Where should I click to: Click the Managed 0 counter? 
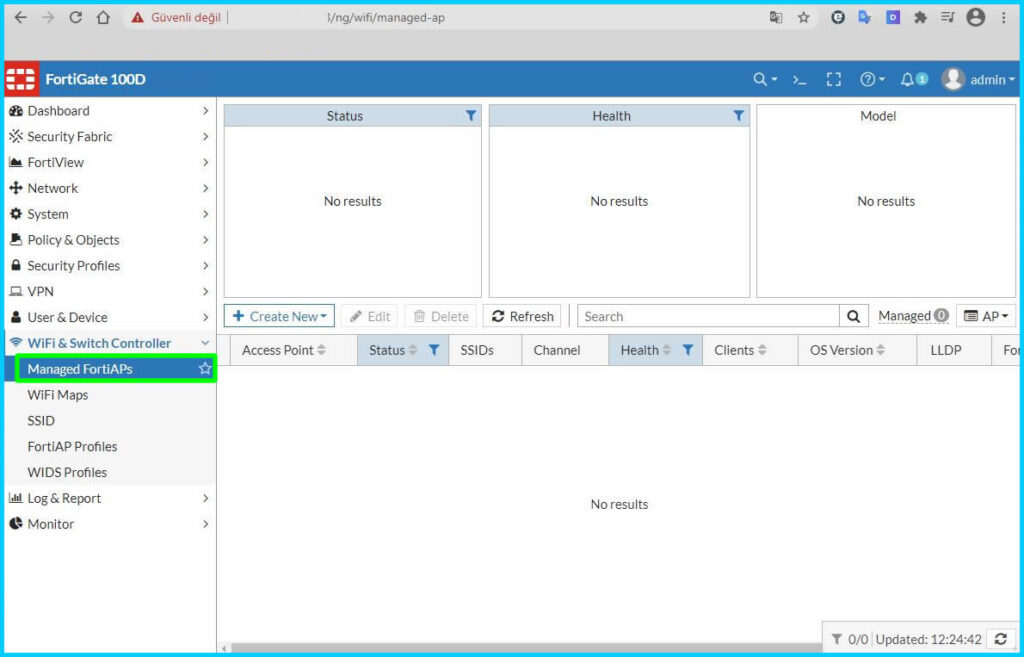tap(913, 316)
